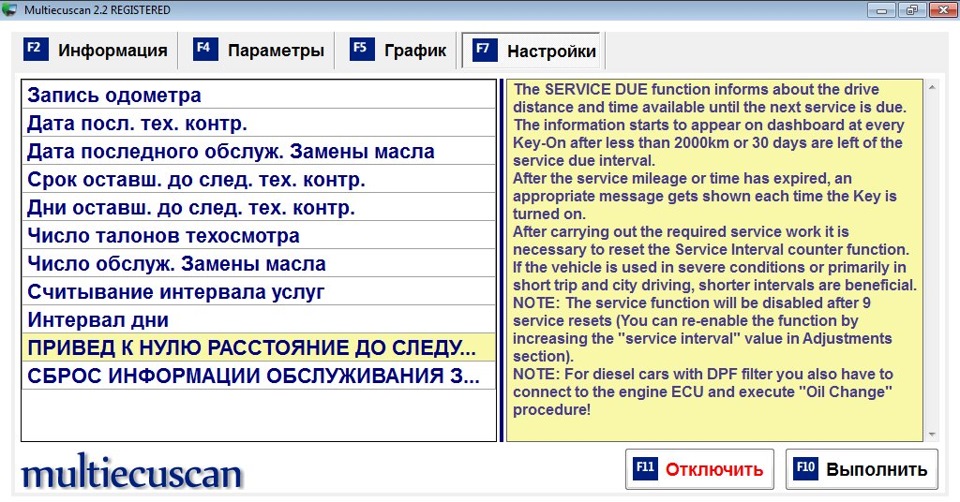Click Отключить to disconnect
Viewport: 960px width, 502px height.
699,469
